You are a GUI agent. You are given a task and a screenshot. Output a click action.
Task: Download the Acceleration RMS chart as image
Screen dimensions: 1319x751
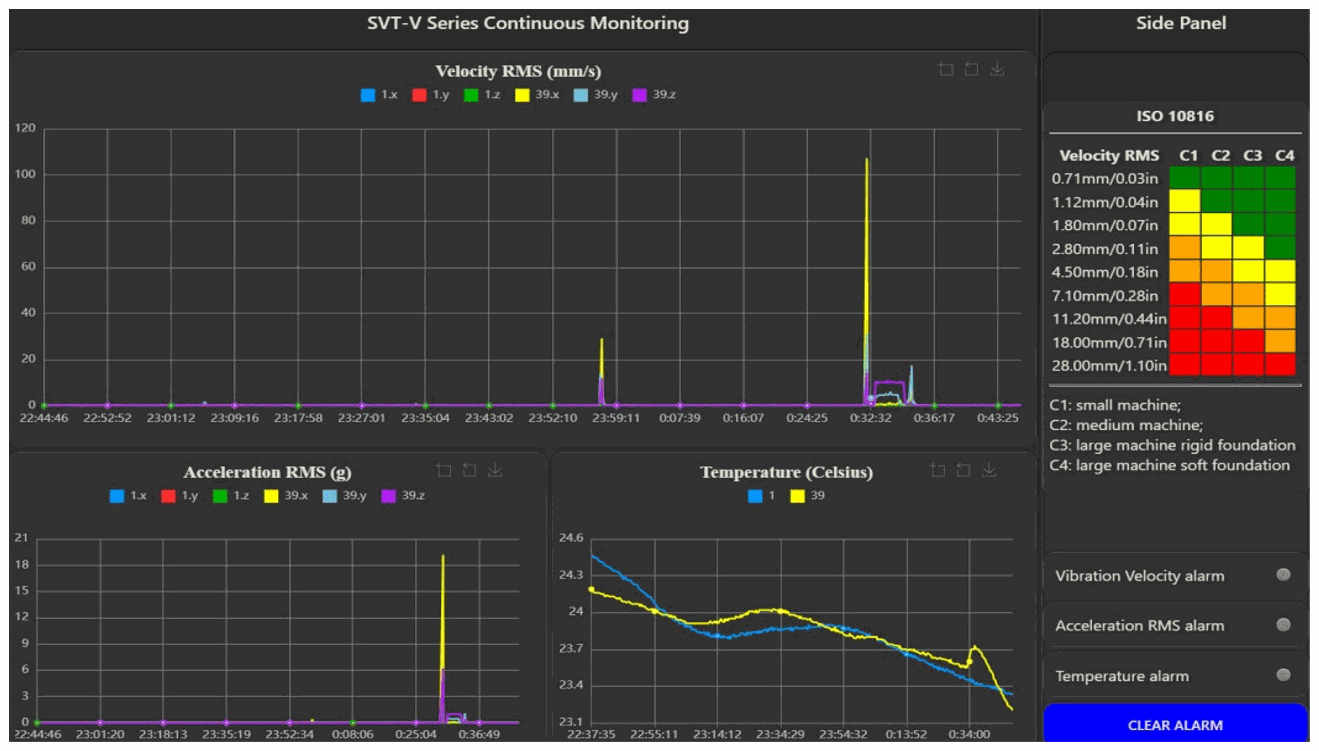pos(495,471)
